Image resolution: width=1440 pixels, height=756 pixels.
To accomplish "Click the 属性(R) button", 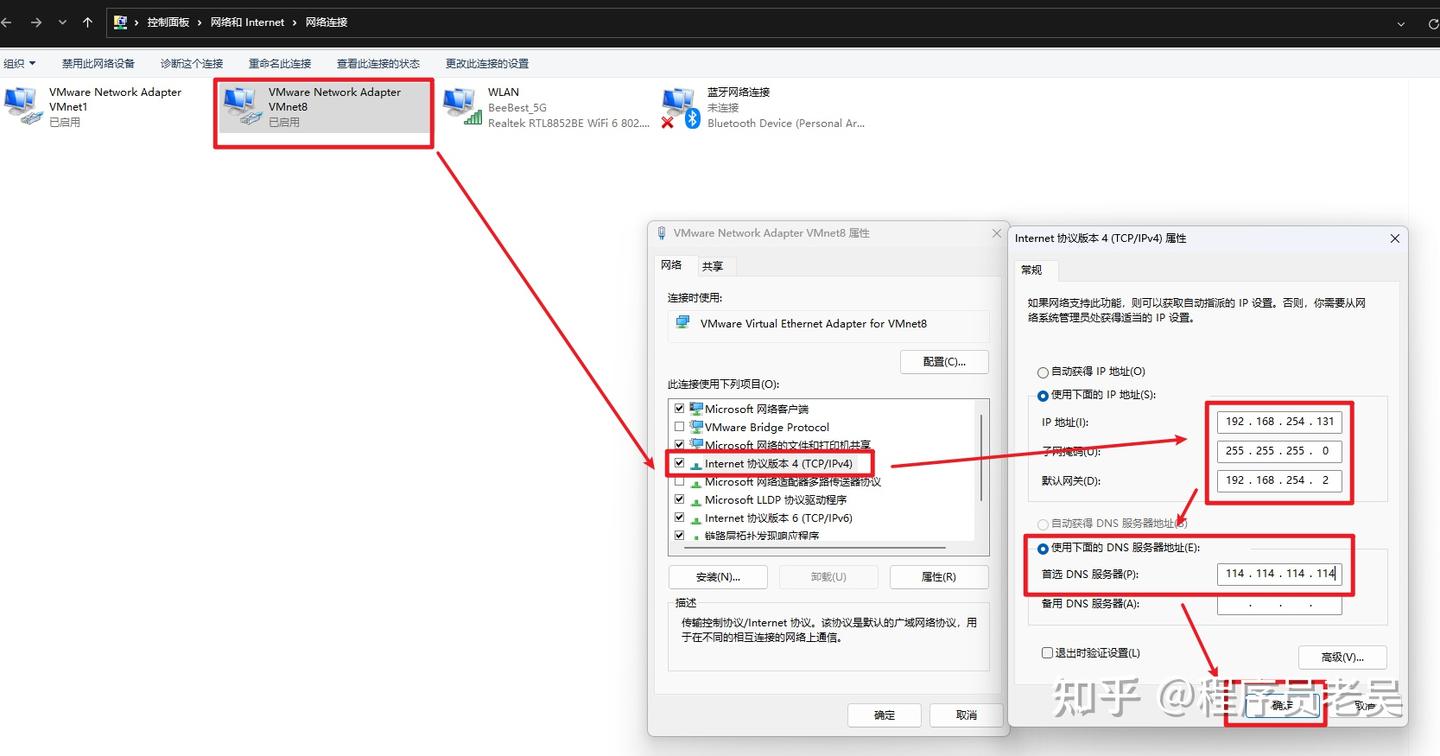I will click(938, 577).
